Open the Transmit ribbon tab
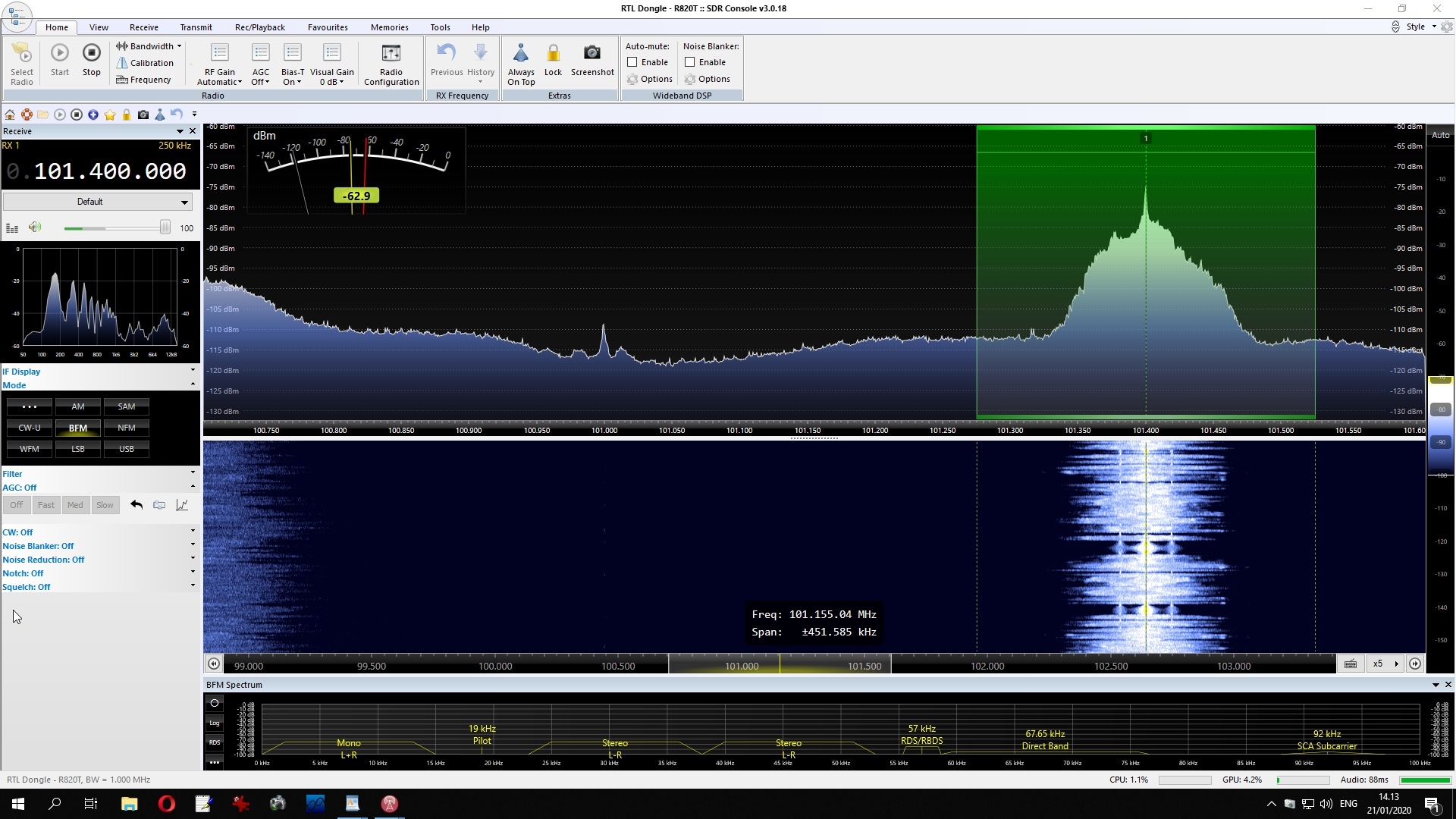 coord(196,27)
